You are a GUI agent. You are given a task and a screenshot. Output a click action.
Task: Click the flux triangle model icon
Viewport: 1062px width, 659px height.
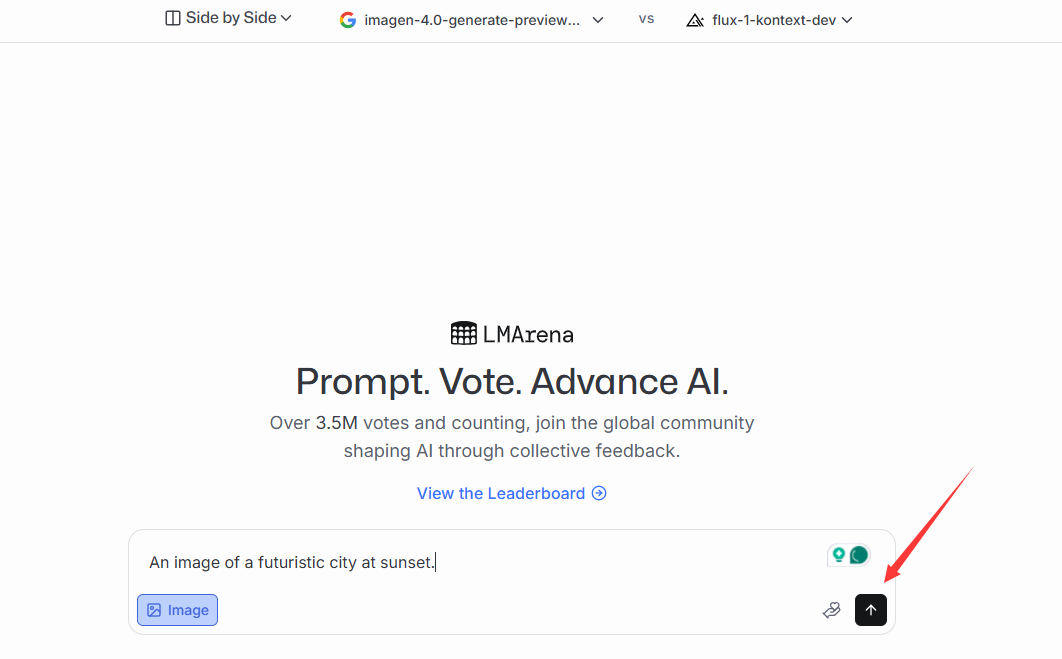click(695, 20)
